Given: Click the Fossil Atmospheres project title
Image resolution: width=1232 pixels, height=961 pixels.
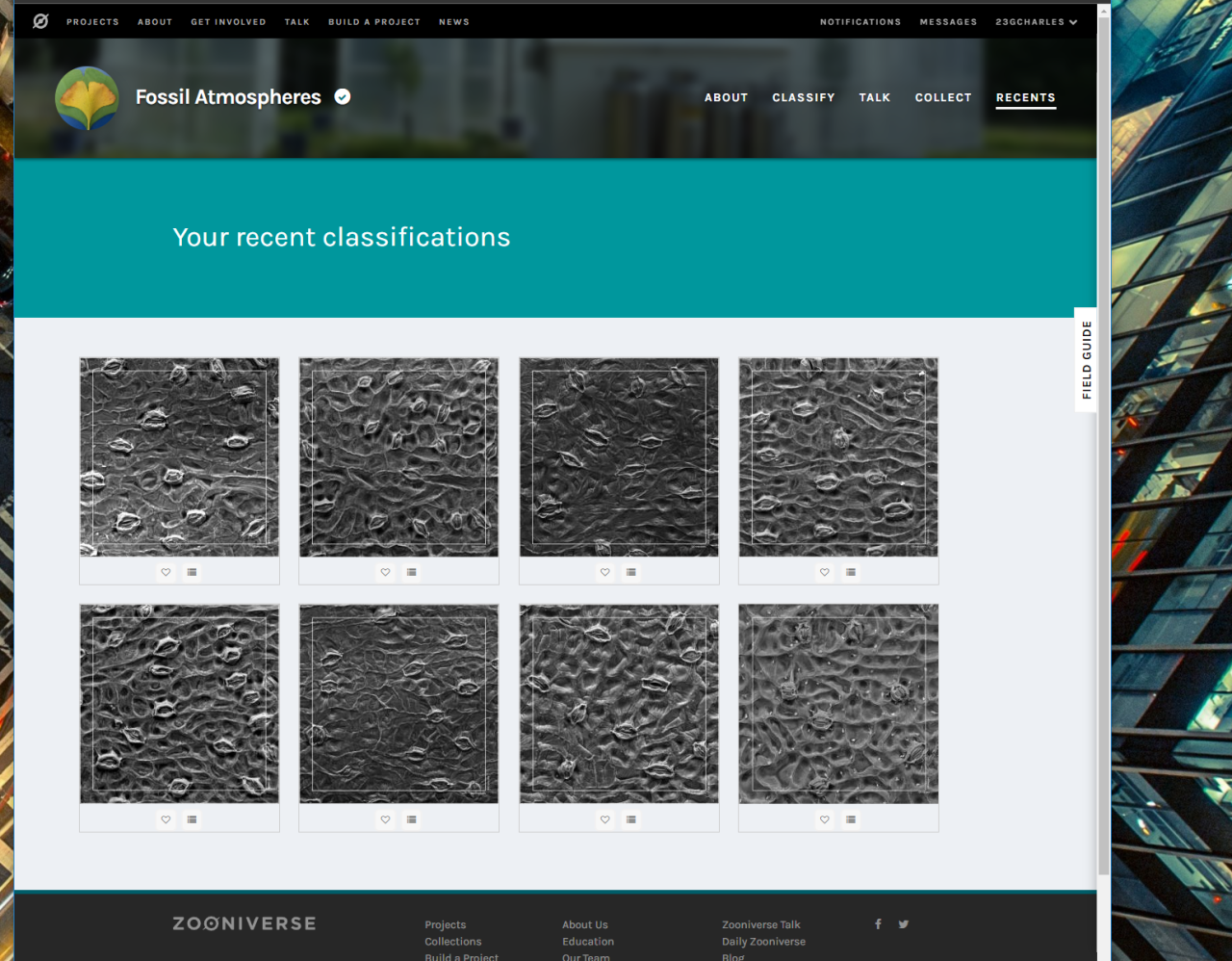Looking at the screenshot, I should click(228, 97).
